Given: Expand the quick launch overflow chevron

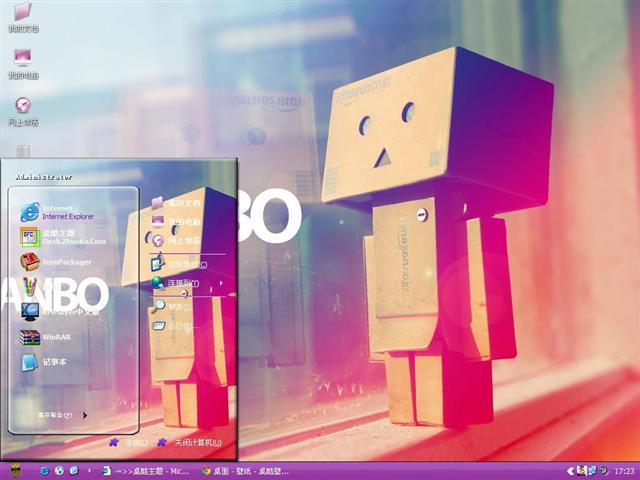Looking at the screenshot, I should (x=89, y=471).
